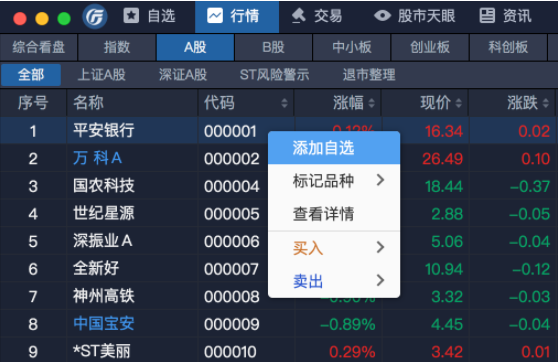Click percentage 0.29% cell
The width and height of the screenshot is (558, 362).
pyautogui.click(x=352, y=352)
